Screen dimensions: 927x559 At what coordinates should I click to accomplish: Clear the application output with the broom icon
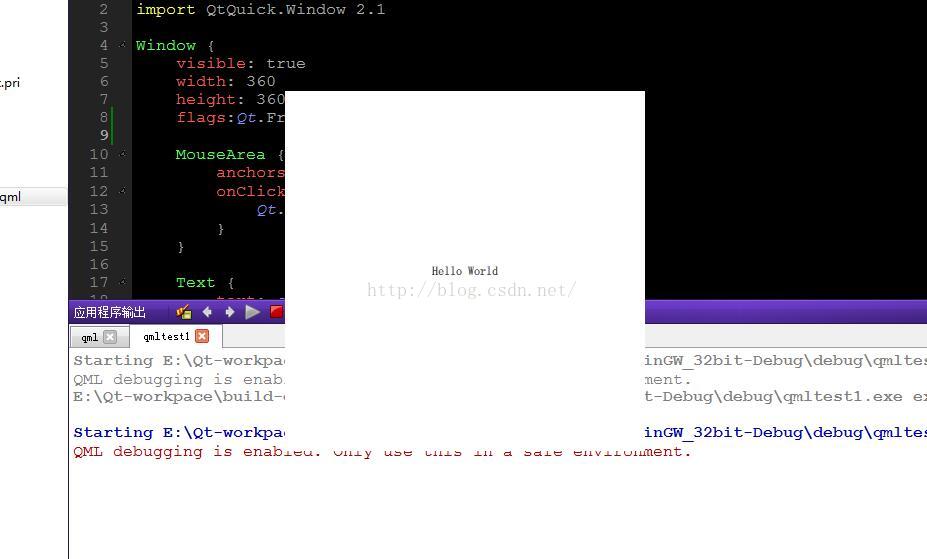click(x=183, y=311)
